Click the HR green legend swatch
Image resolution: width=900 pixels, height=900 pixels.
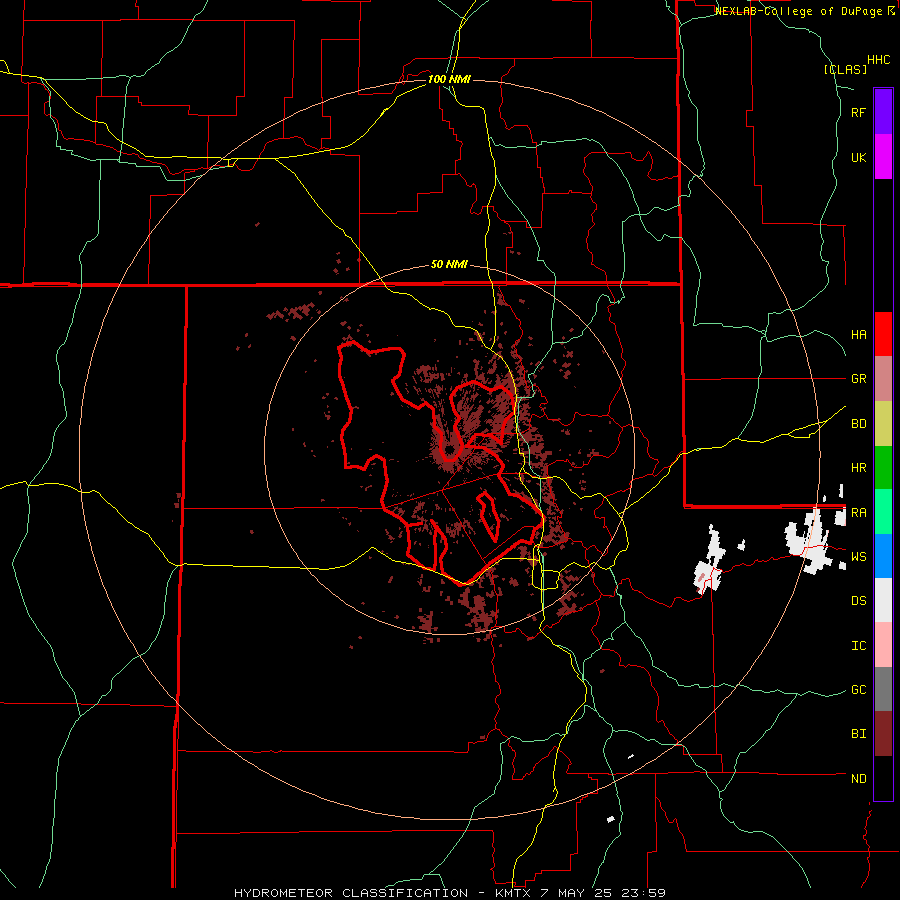[x=883, y=468]
